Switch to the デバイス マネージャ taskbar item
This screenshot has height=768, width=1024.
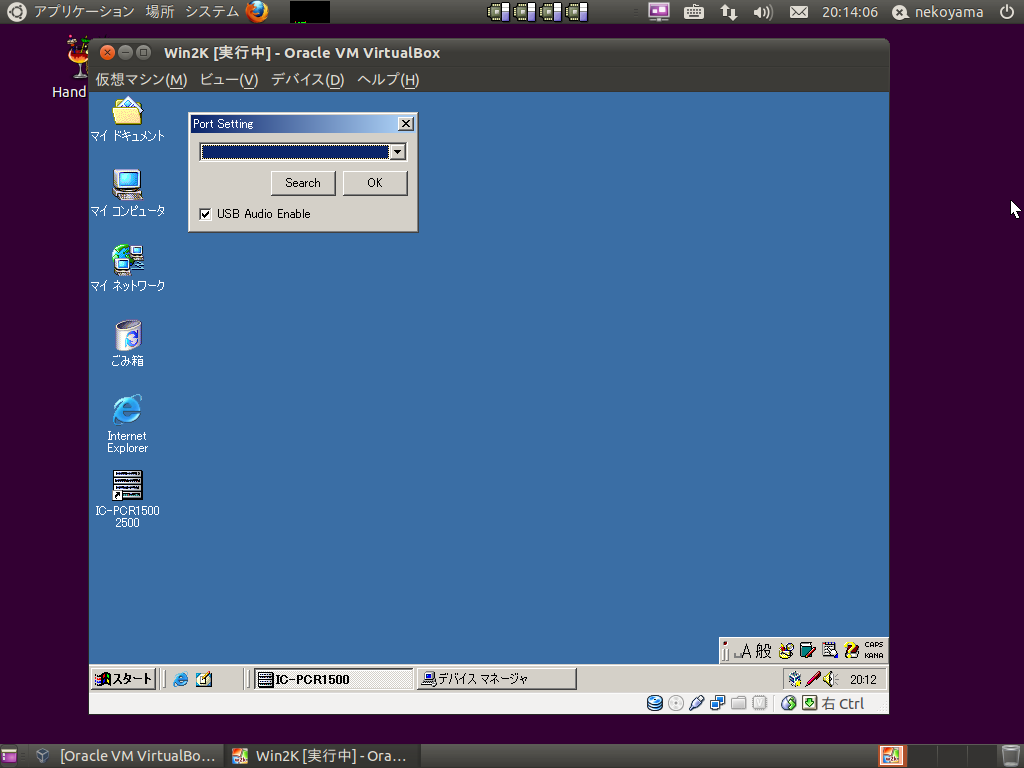(x=497, y=679)
